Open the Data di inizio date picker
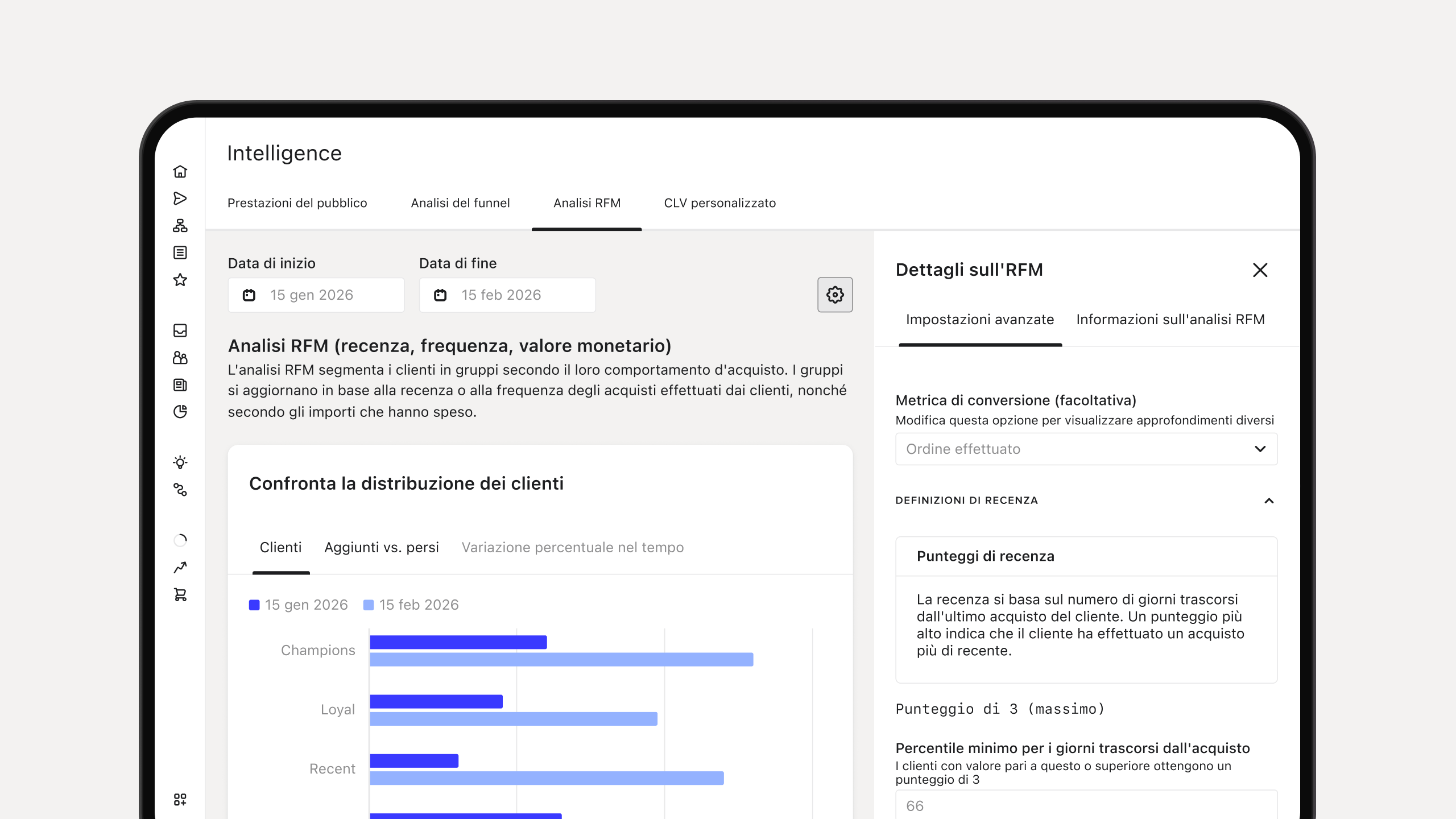The image size is (1456, 819). 316,295
